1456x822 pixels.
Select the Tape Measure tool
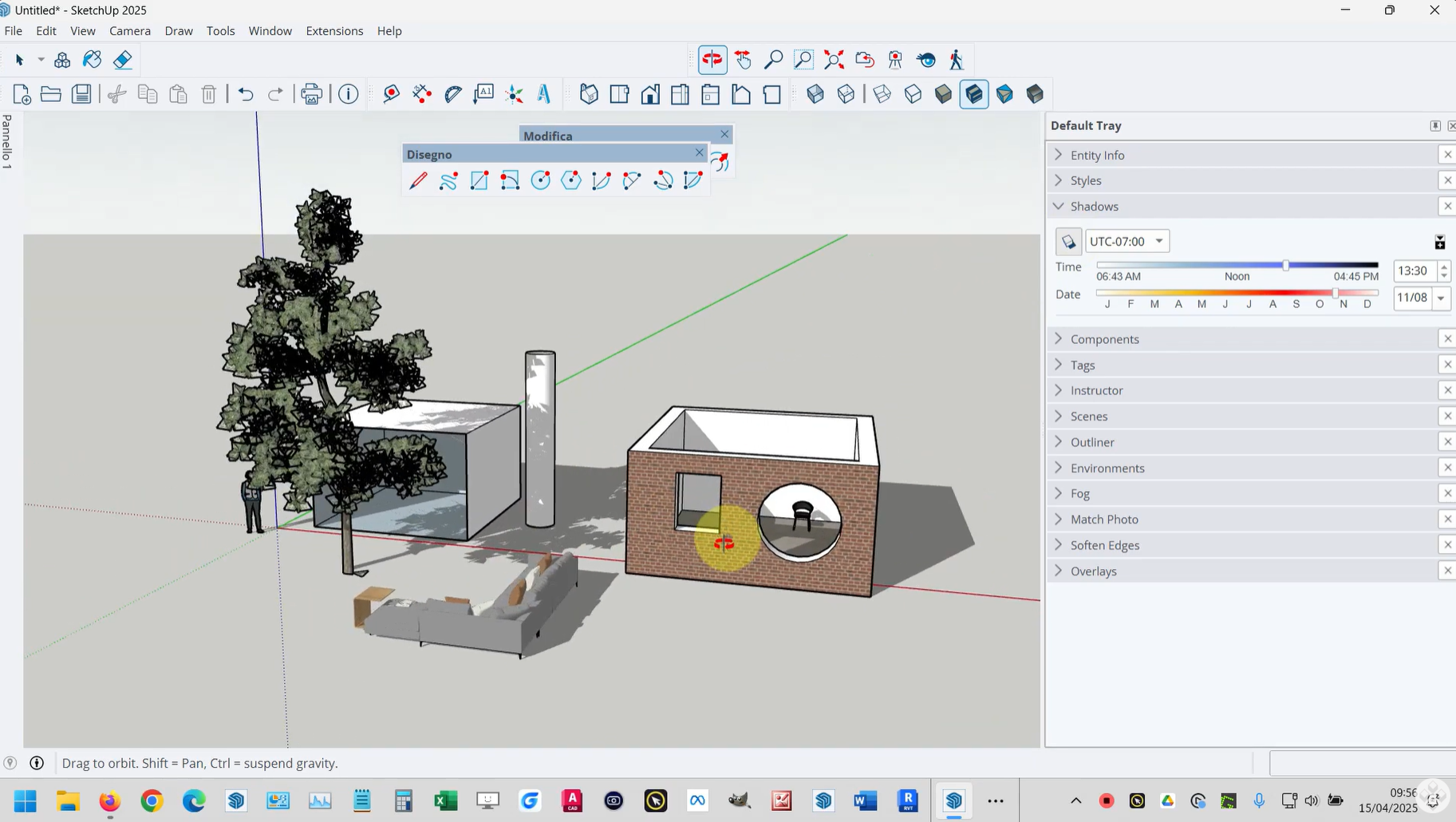(x=391, y=94)
